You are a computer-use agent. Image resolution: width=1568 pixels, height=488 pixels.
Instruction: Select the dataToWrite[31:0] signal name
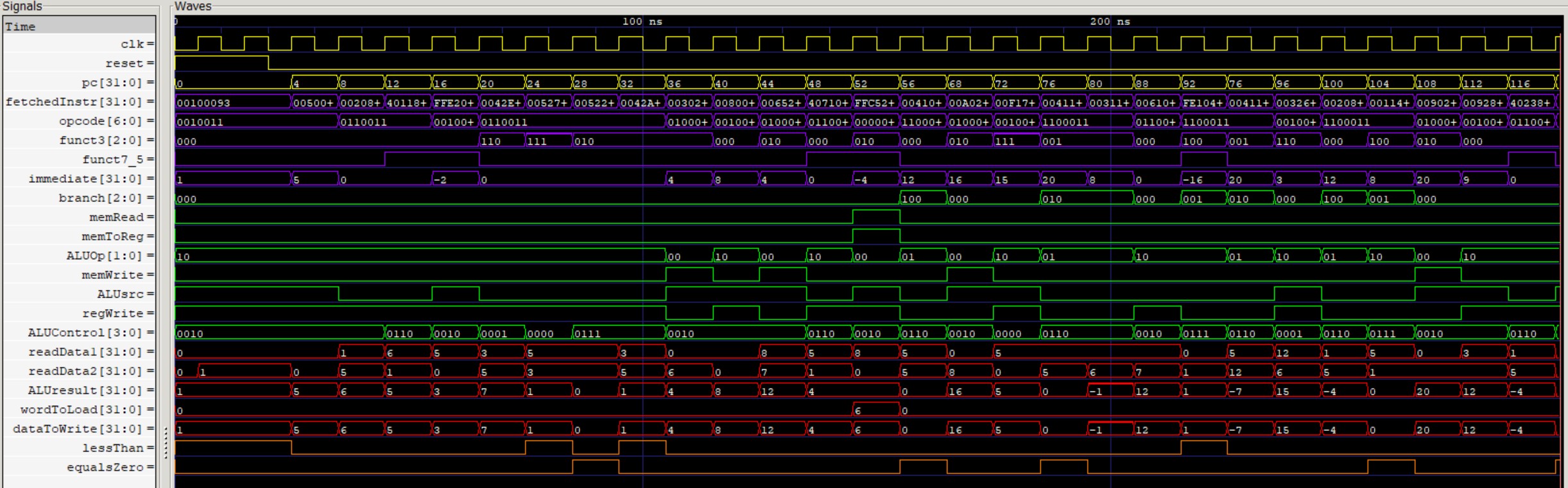(79, 429)
